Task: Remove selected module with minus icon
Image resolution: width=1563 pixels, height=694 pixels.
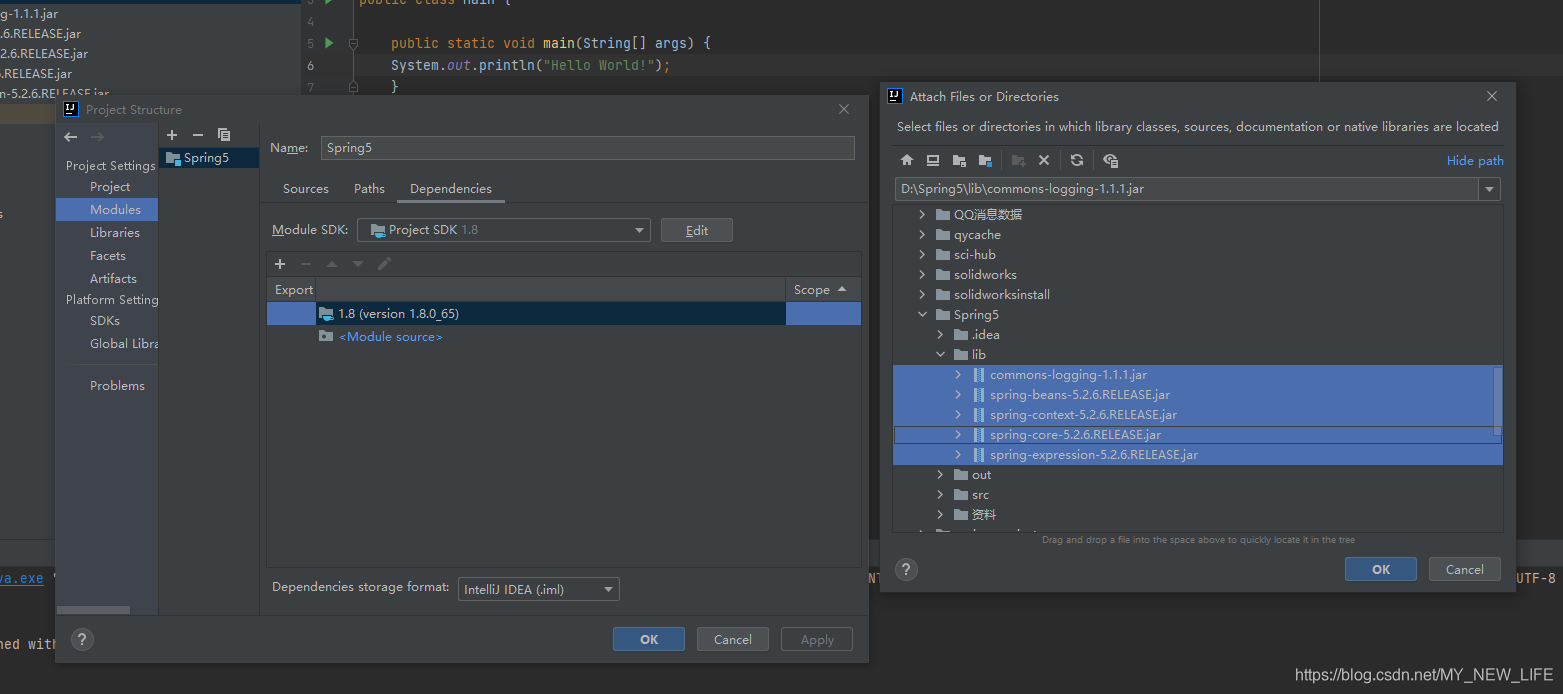Action: coord(198,135)
